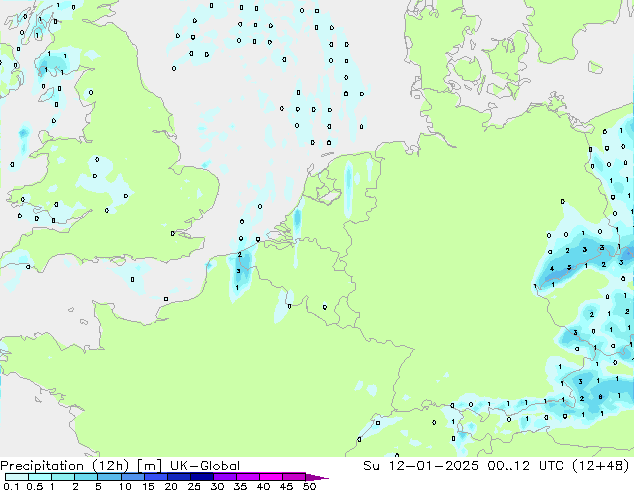
Task: Click the 0.5–1 precipitation legend swatch
Action: click(40, 477)
